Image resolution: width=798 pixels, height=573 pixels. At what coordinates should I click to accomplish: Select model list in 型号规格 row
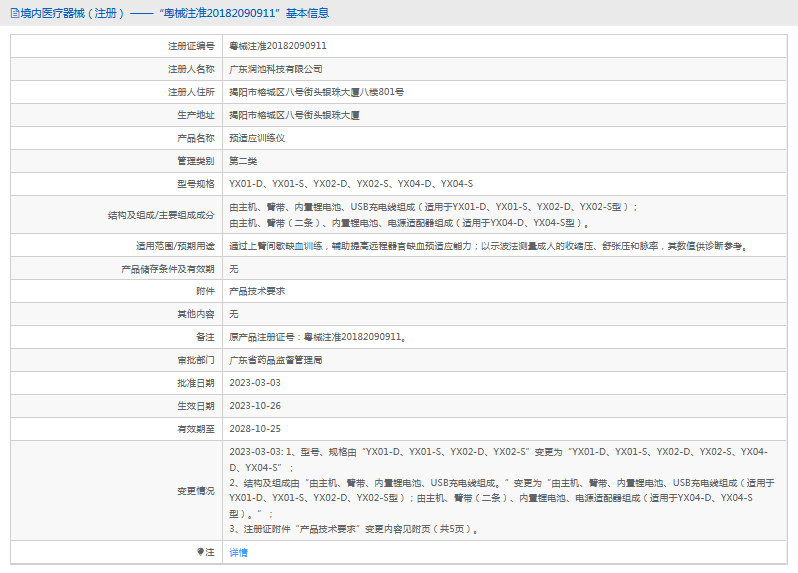[351, 184]
